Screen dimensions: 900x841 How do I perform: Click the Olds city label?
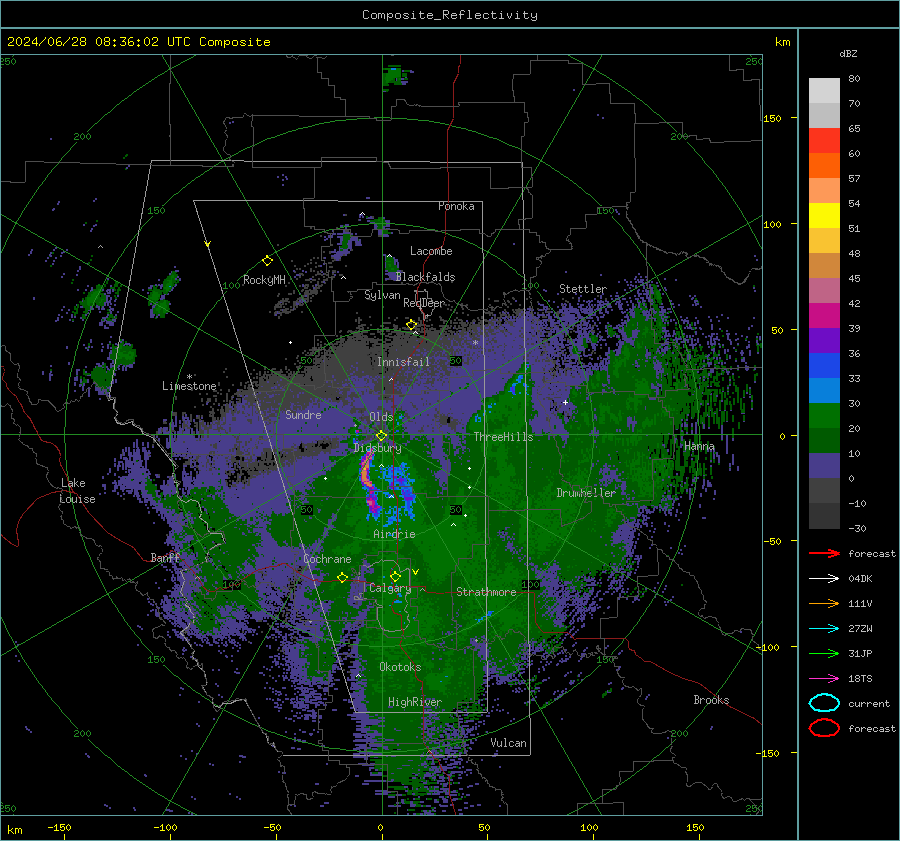pos(381,417)
